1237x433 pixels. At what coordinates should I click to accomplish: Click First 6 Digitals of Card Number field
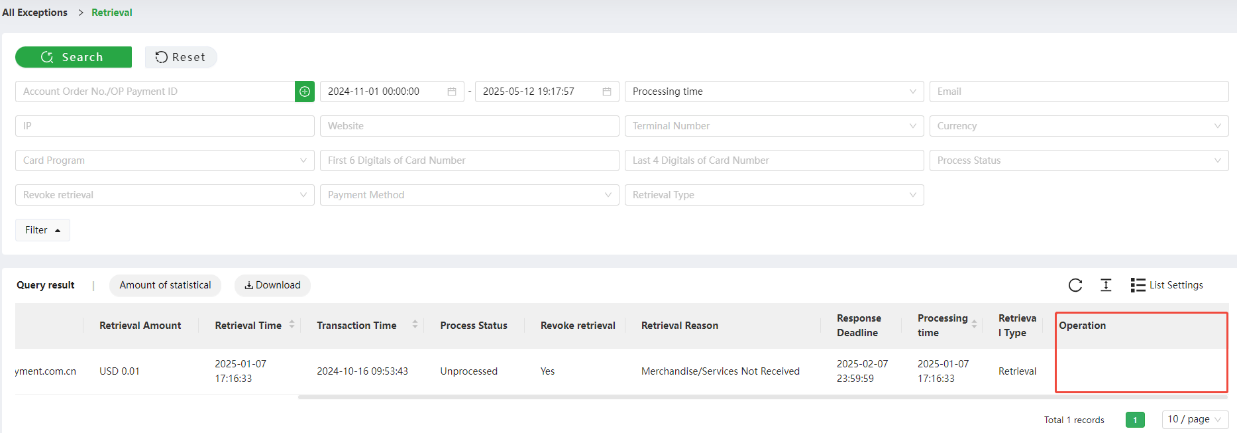point(470,160)
